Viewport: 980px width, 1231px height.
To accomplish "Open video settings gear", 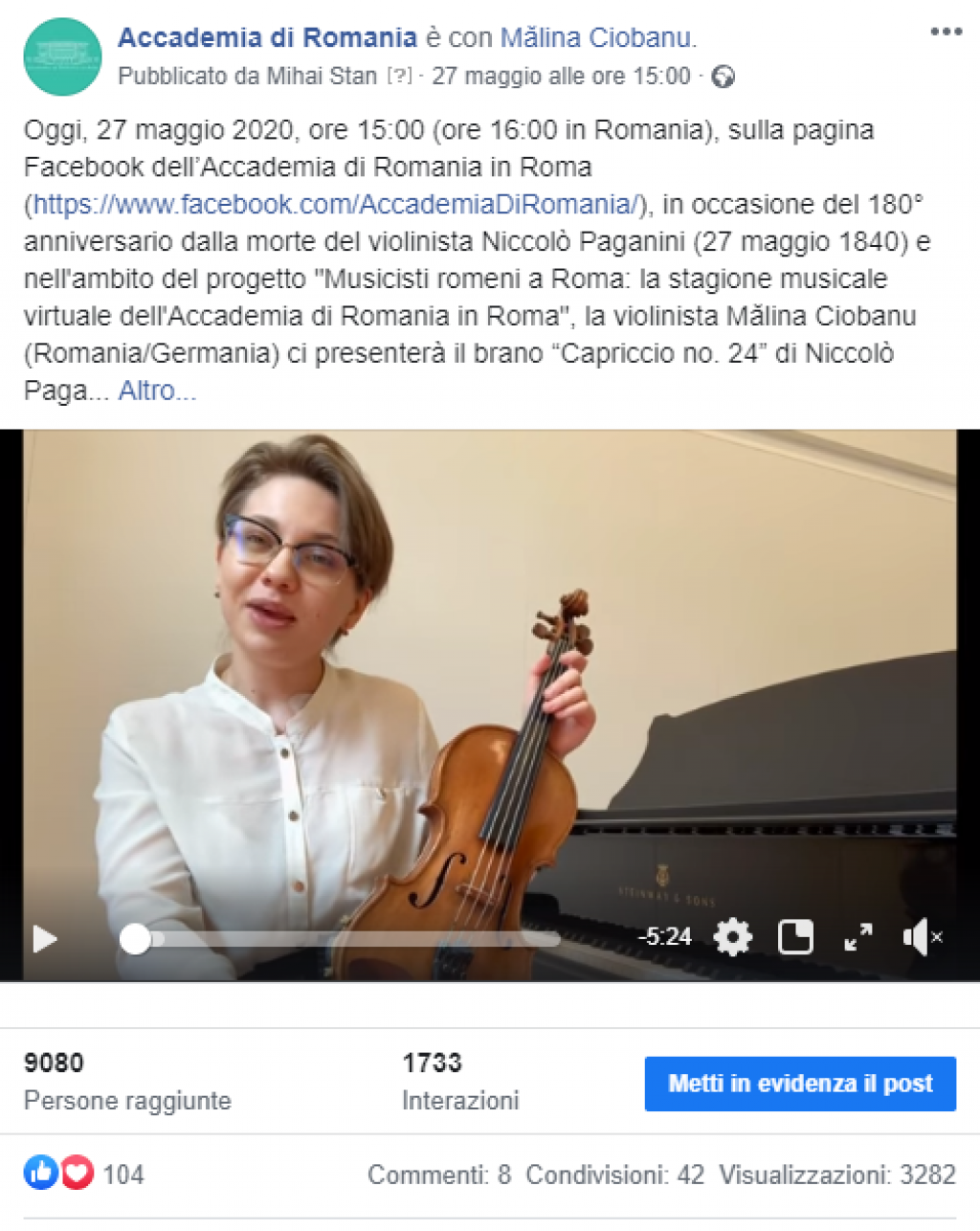I will pyautogui.click(x=733, y=937).
